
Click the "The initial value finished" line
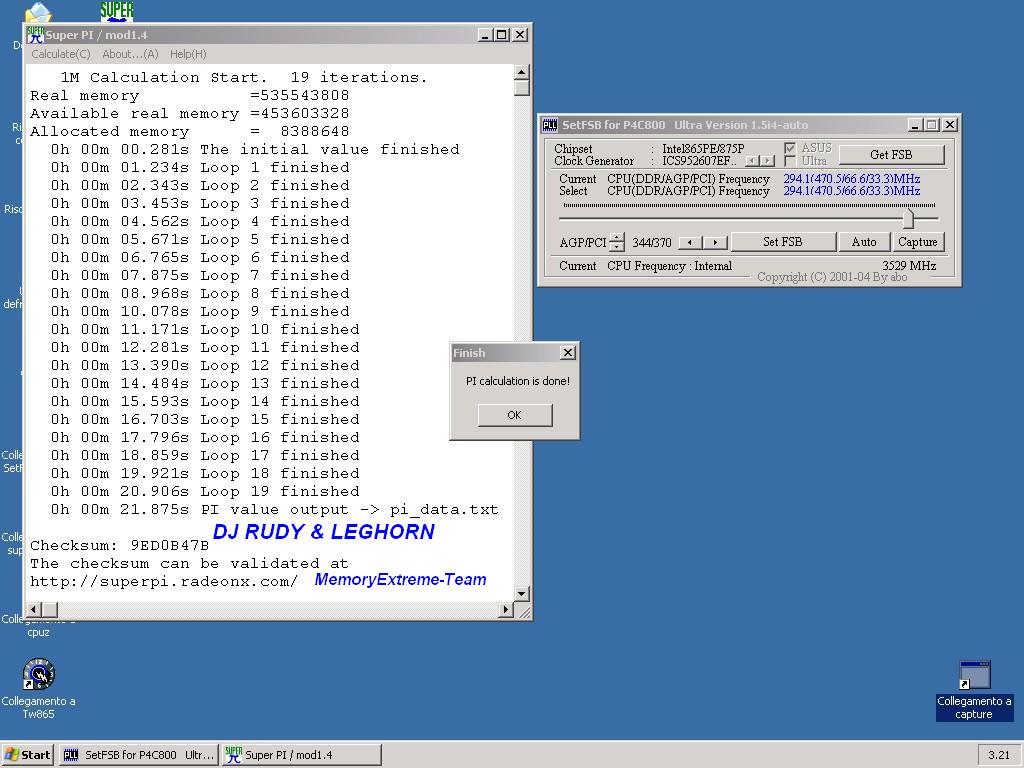pyautogui.click(x=255, y=149)
